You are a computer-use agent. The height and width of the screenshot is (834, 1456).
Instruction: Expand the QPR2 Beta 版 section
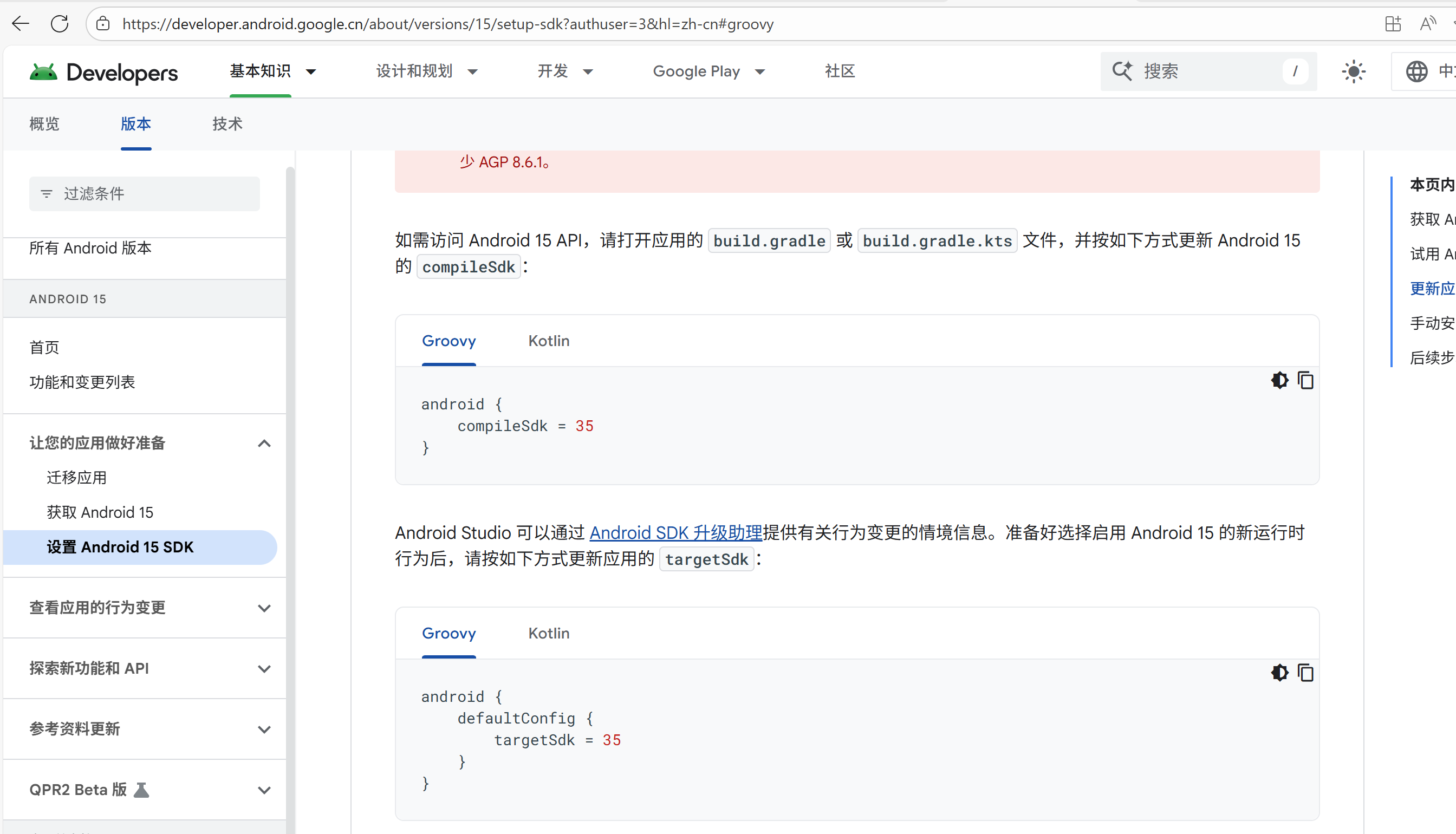(x=264, y=790)
